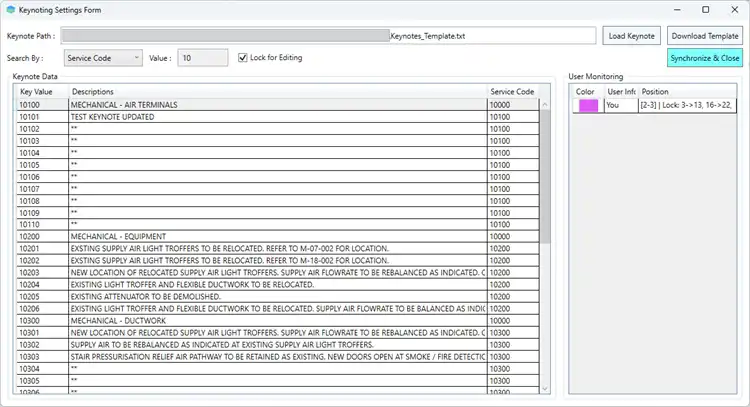Image resolution: width=750 pixels, height=407 pixels.
Task: Click scroll up arrow of keynote grid
Action: point(544,104)
